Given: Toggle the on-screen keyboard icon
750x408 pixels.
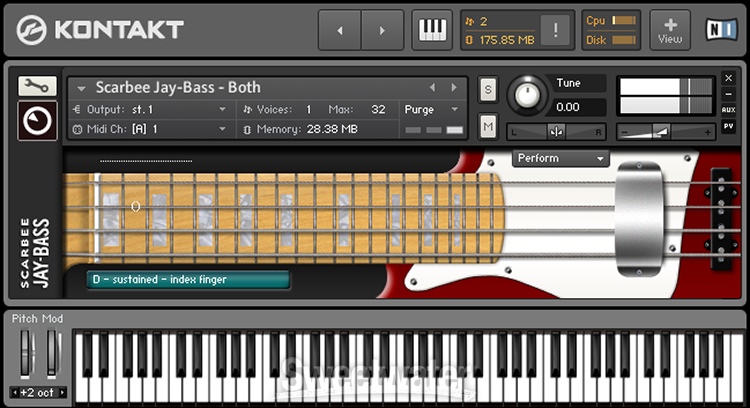Looking at the screenshot, I should 432,31.
